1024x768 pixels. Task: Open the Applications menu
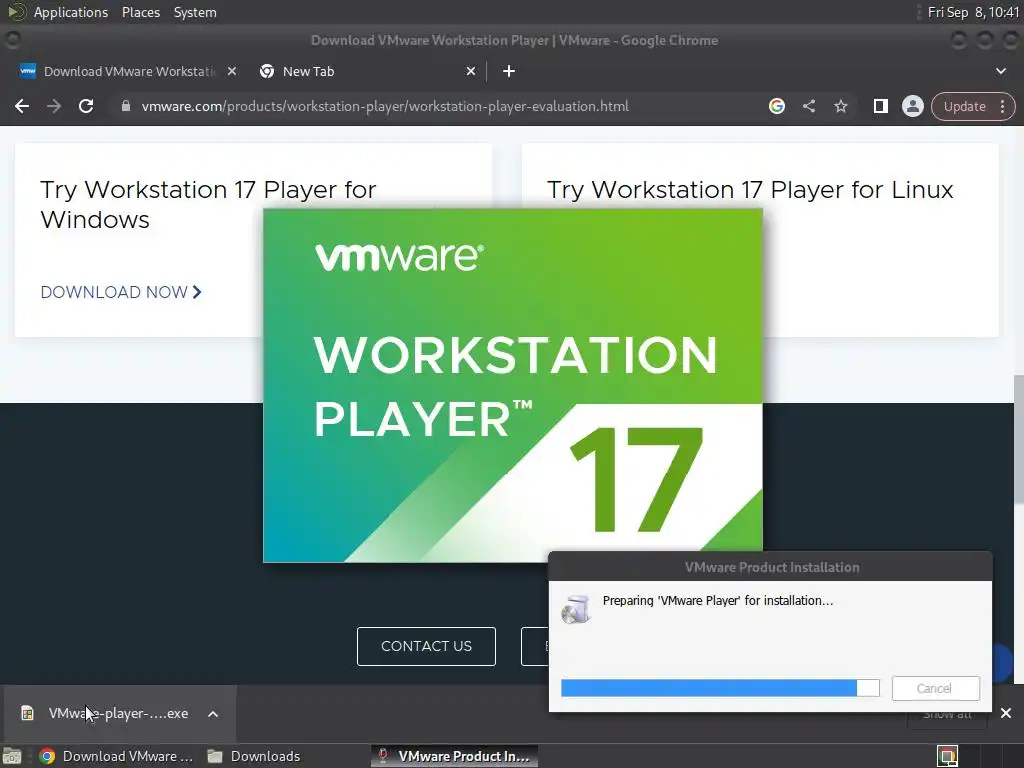click(71, 12)
